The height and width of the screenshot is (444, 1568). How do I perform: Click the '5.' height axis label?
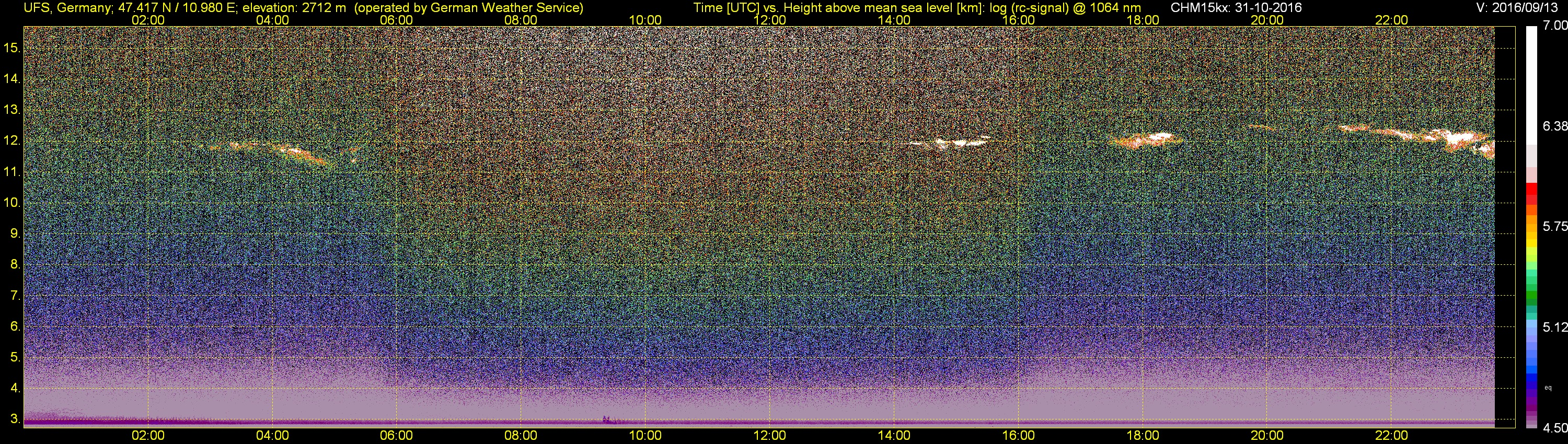[x=15, y=358]
